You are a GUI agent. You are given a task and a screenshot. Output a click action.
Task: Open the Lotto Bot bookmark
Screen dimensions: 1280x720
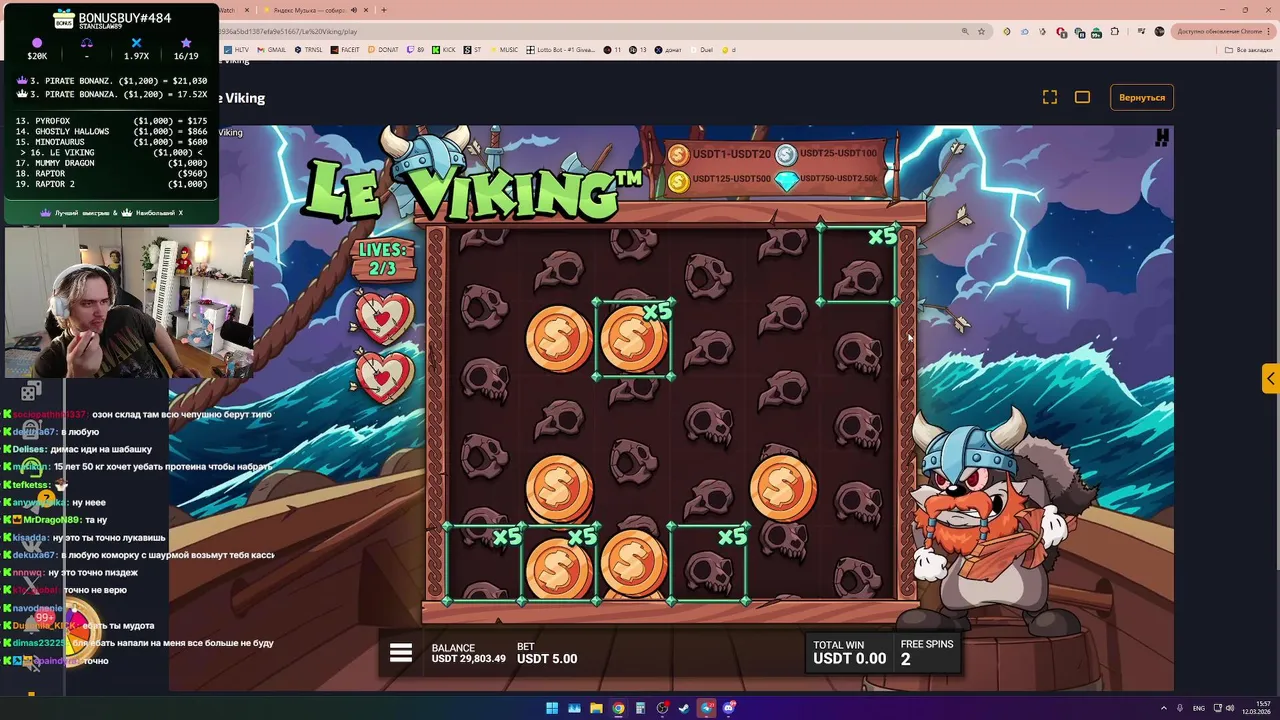click(x=561, y=49)
